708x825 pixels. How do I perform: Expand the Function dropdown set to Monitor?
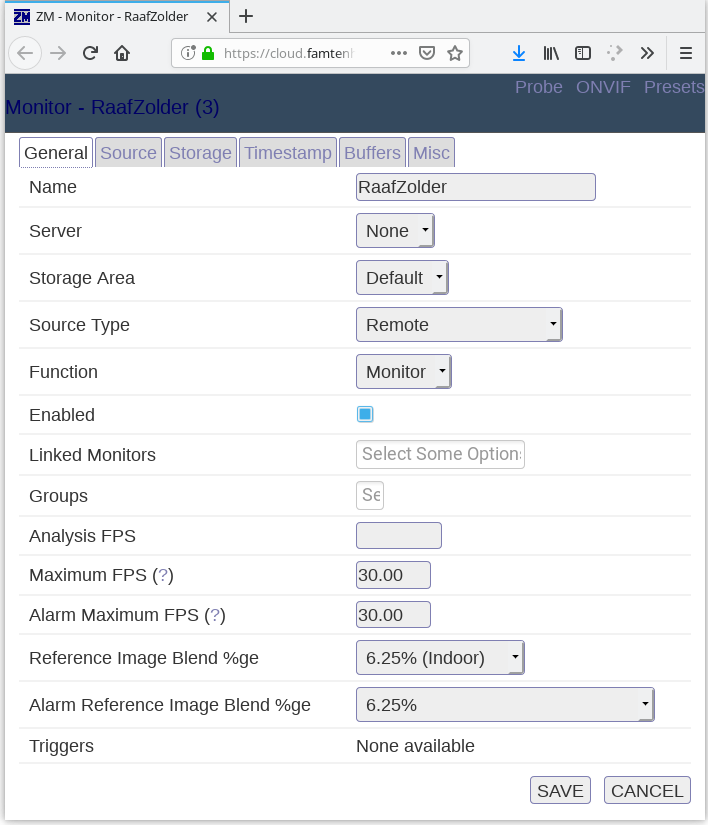pos(403,372)
